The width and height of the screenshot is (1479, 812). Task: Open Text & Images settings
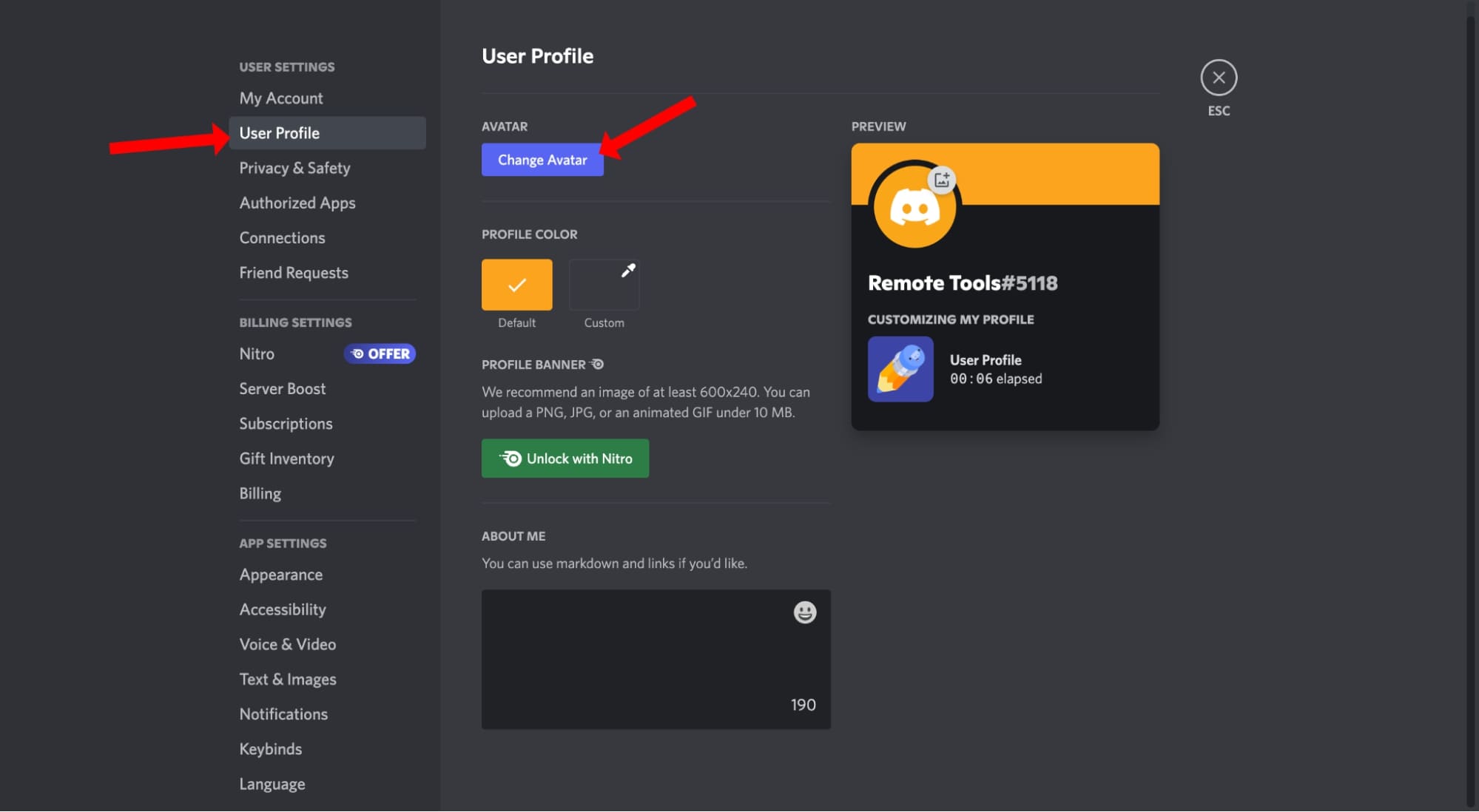click(x=327, y=679)
